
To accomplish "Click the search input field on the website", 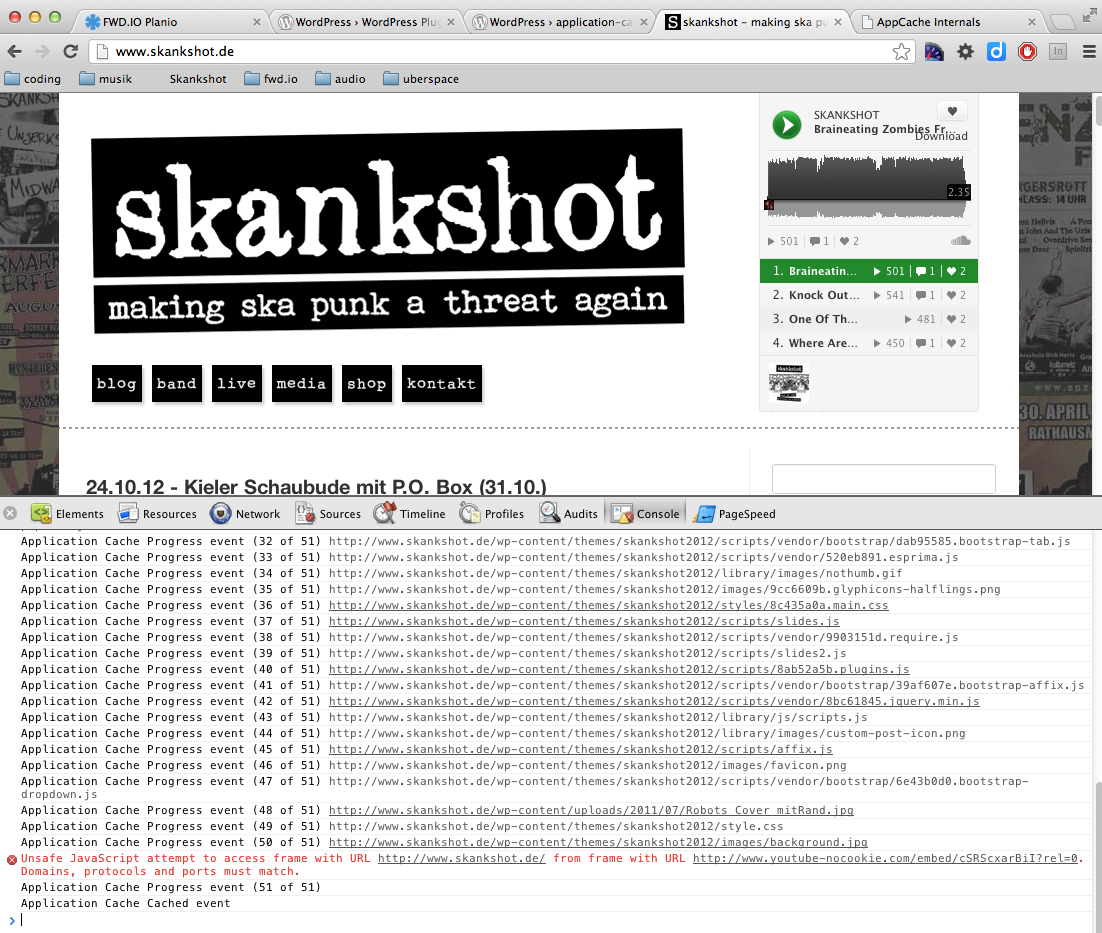I will pos(883,479).
